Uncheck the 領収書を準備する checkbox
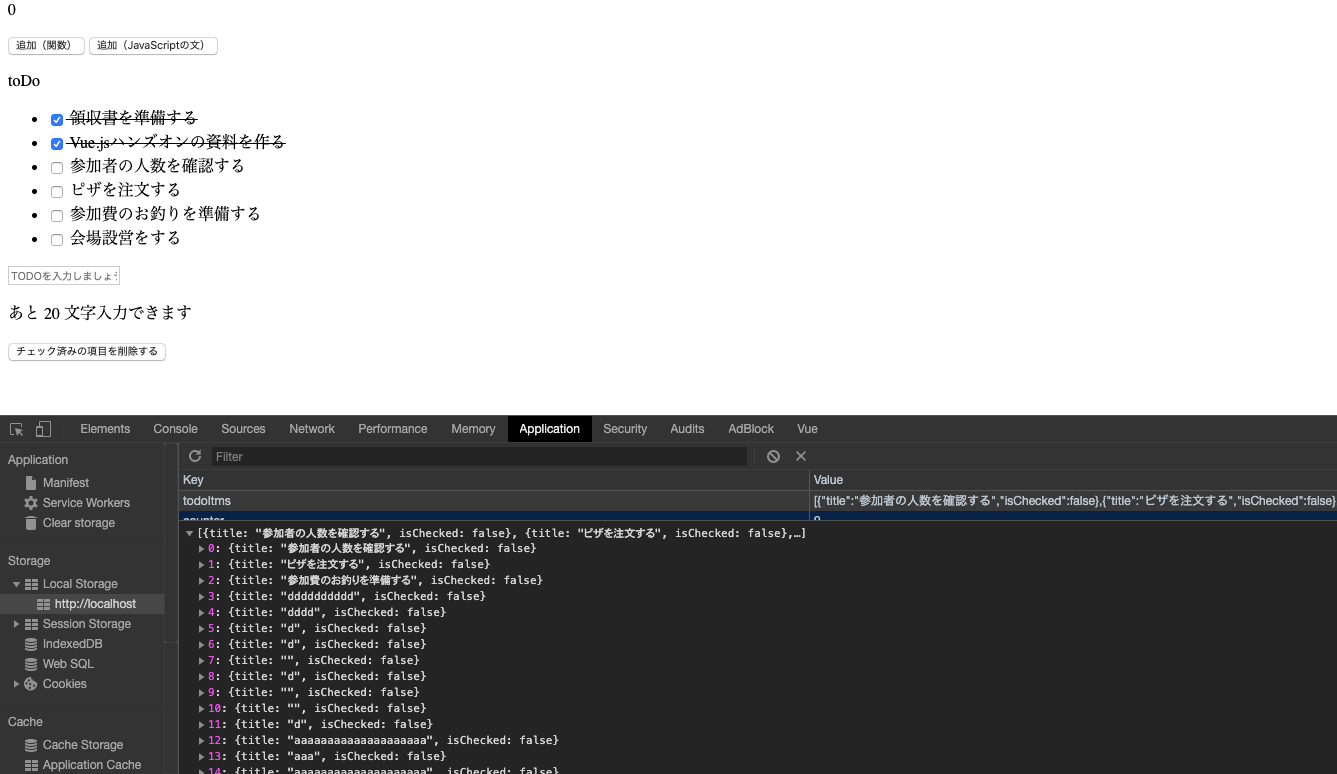This screenshot has width=1337, height=774. (x=57, y=120)
